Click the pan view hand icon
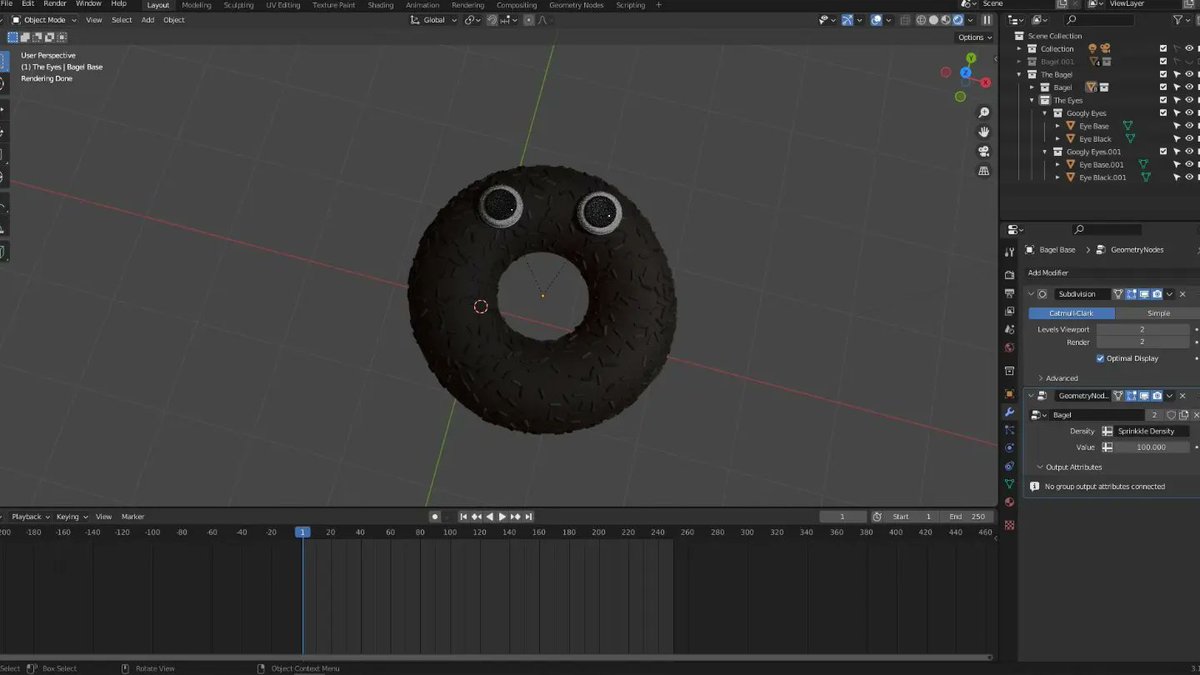Image resolution: width=1200 pixels, height=675 pixels. (984, 132)
